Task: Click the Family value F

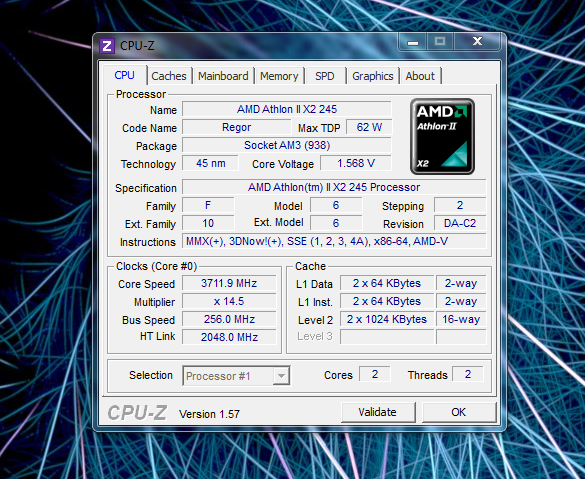Action: click(x=208, y=205)
